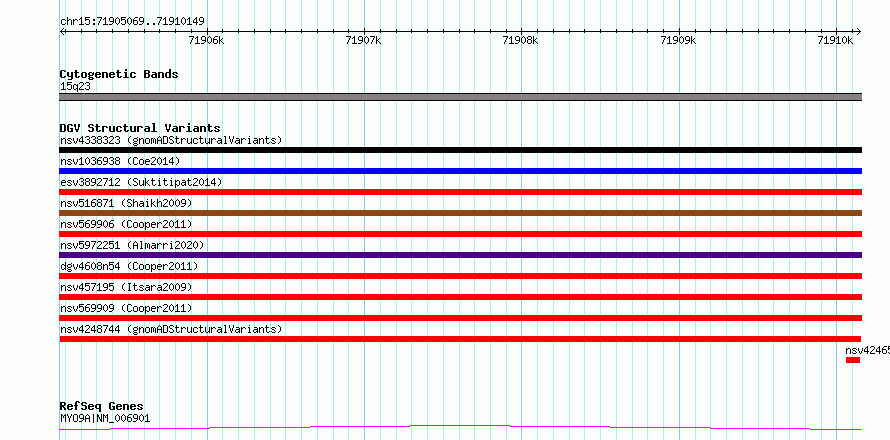This screenshot has height=440, width=890.
Task: Open variant label nsv516871 (Shaikh2009)
Action: coord(126,203)
